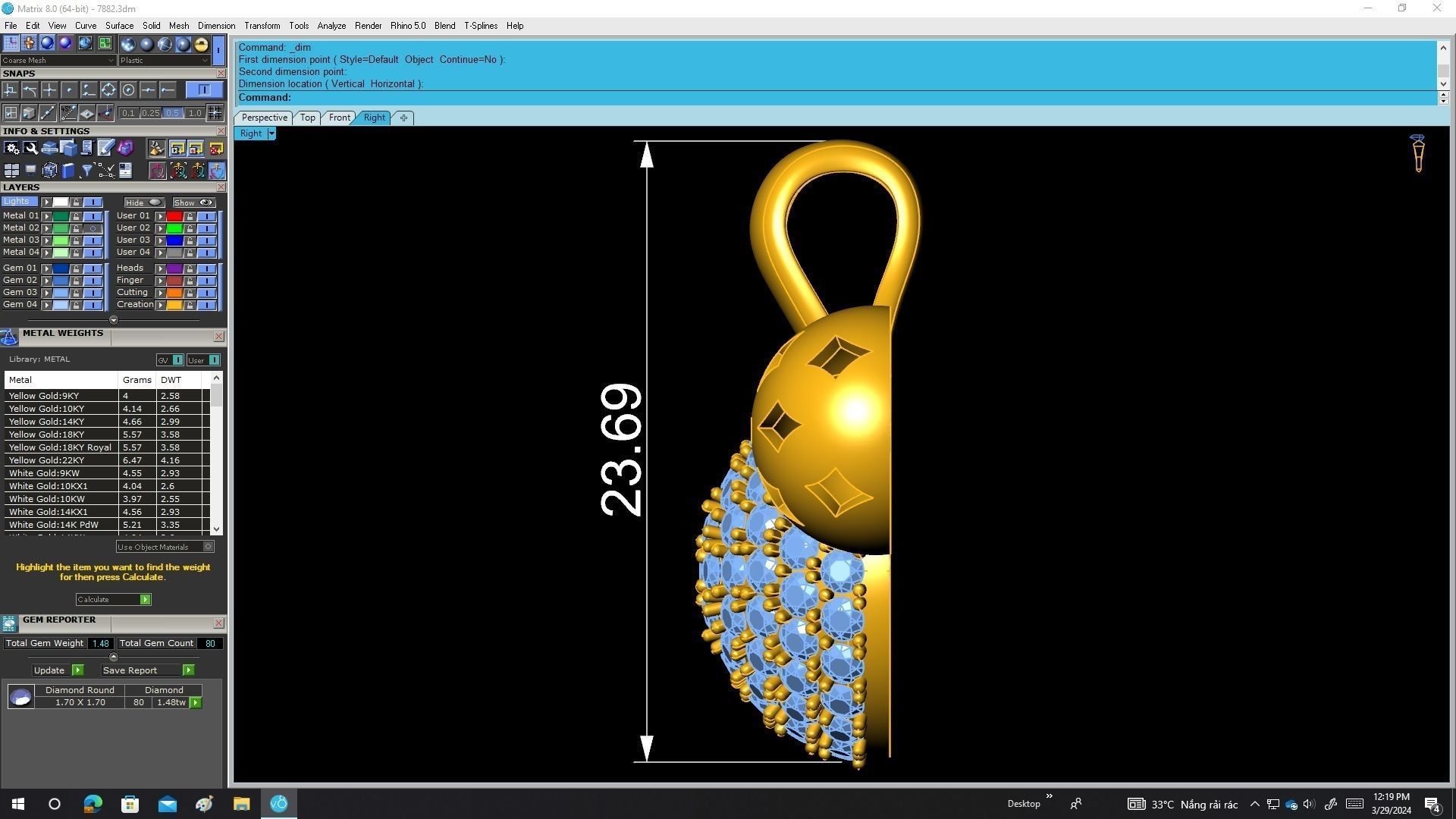Select the 0.25 grid snap value
1456x819 pixels.
[150, 113]
